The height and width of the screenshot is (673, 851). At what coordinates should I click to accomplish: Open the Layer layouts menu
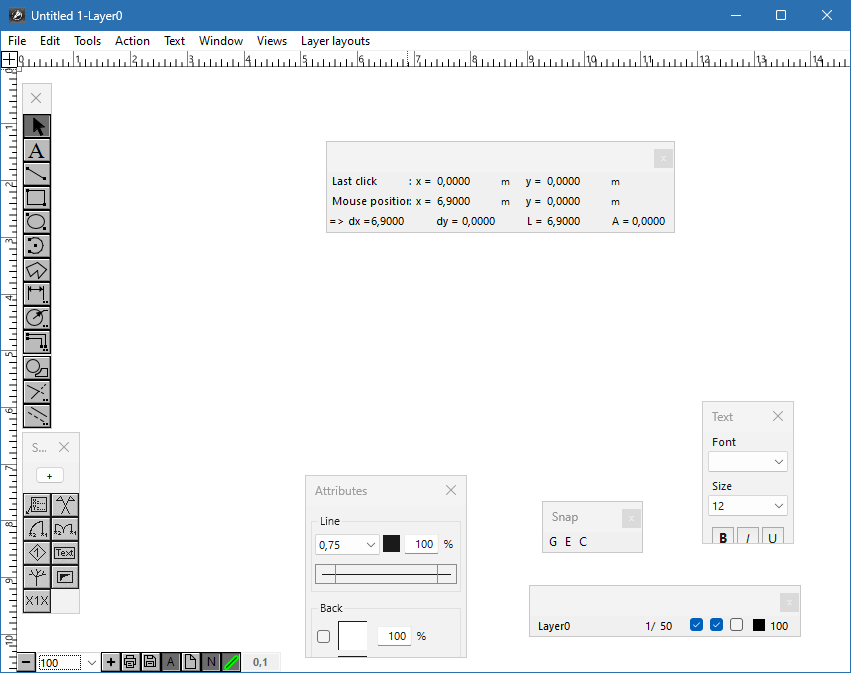pos(335,41)
